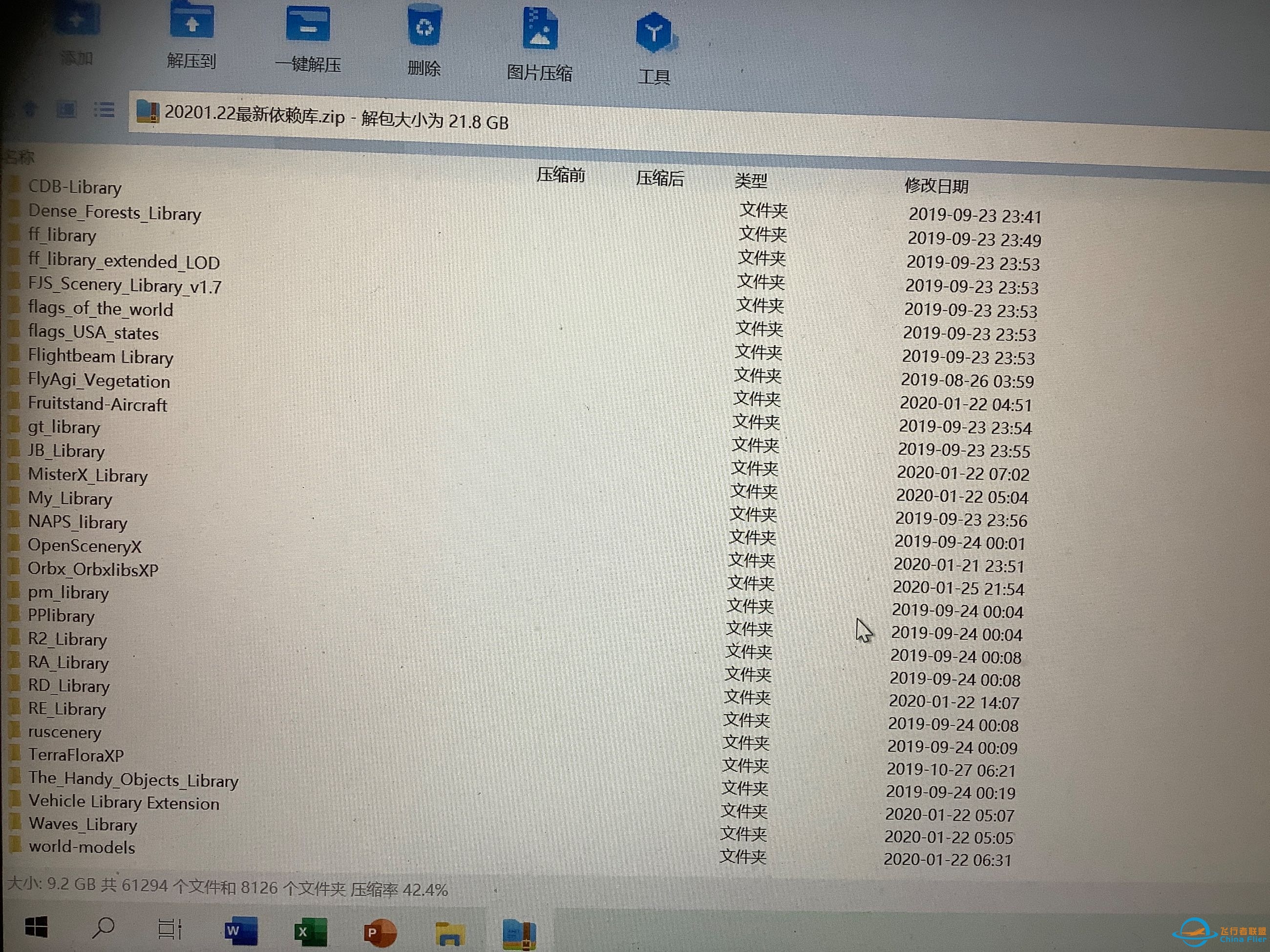
Task: Launch Excel from the taskbar
Action: [311, 931]
